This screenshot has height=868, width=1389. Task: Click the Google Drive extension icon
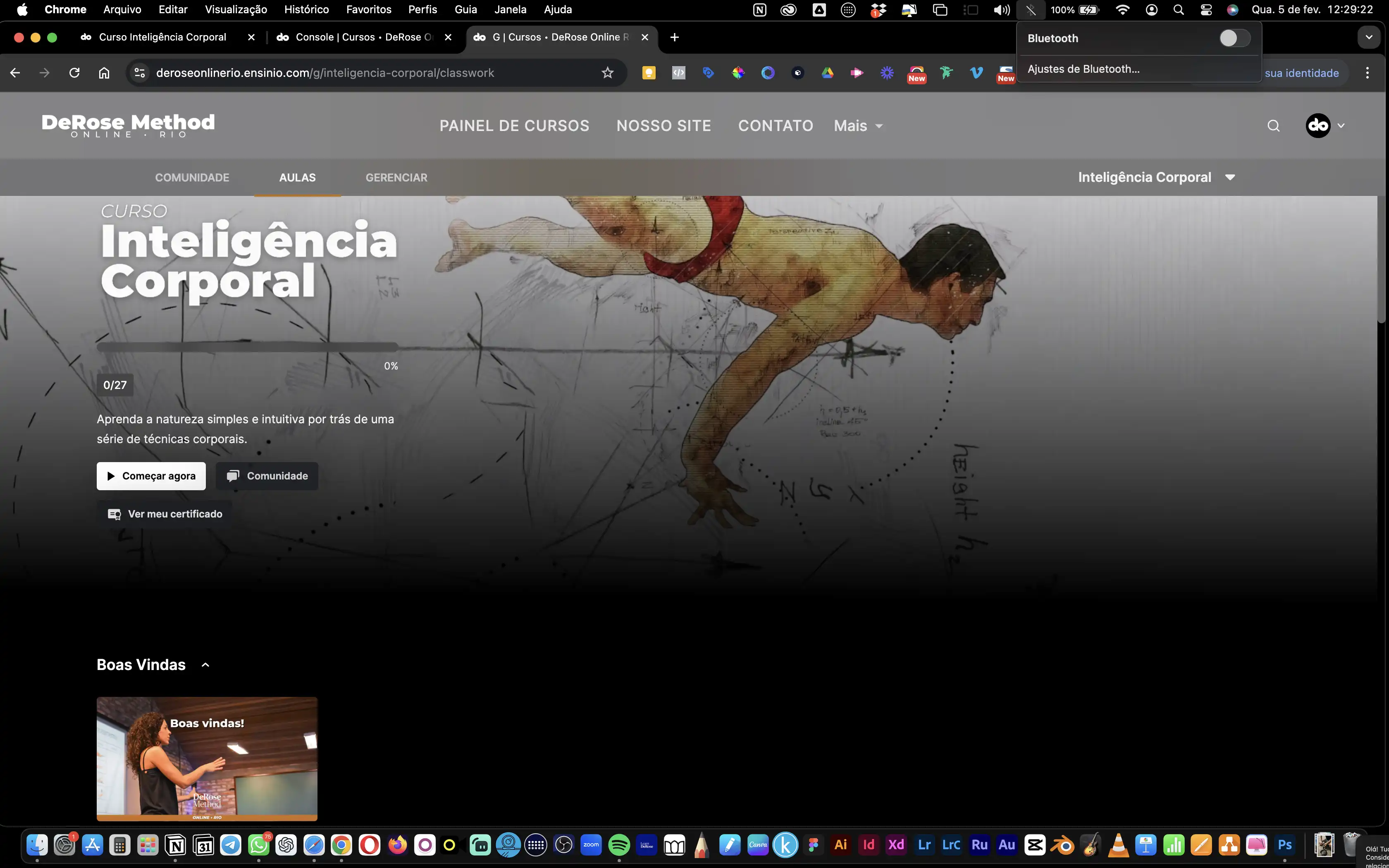pyautogui.click(x=827, y=73)
